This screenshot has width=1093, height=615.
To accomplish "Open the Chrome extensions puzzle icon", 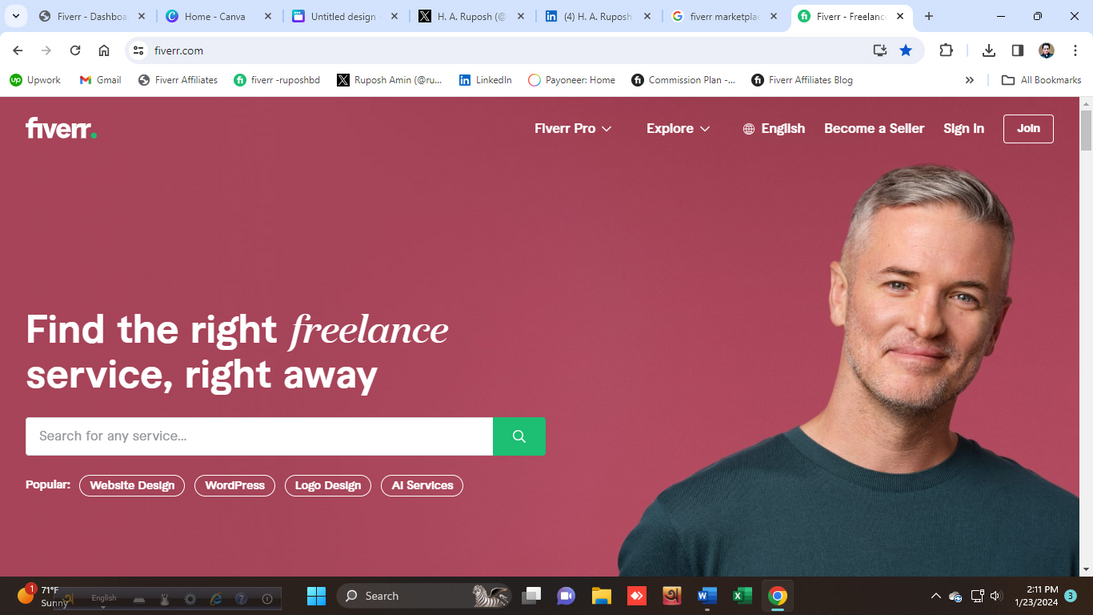I will click(946, 50).
